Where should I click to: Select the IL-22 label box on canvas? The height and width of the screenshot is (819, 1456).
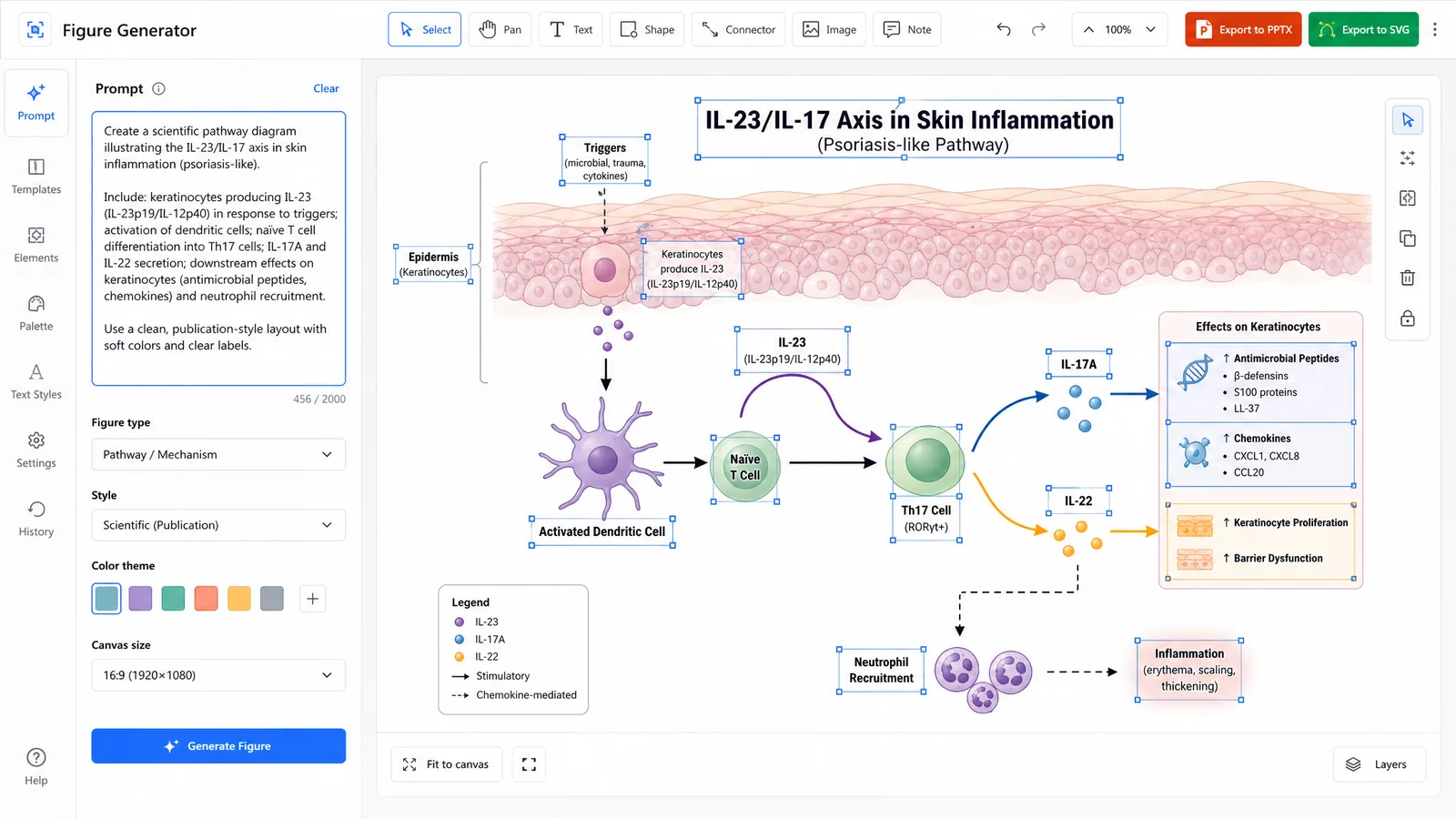pos(1078,500)
